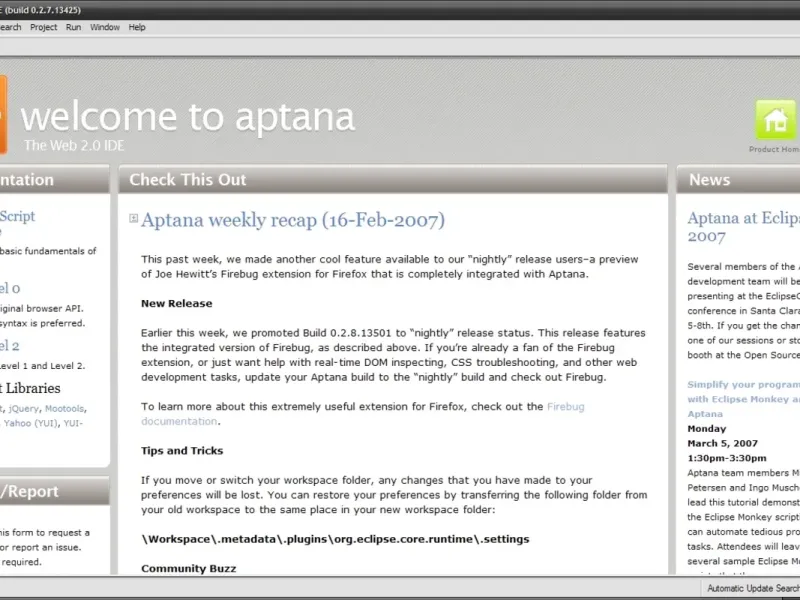
Task: Click the New Release subheading
Action: (x=177, y=304)
